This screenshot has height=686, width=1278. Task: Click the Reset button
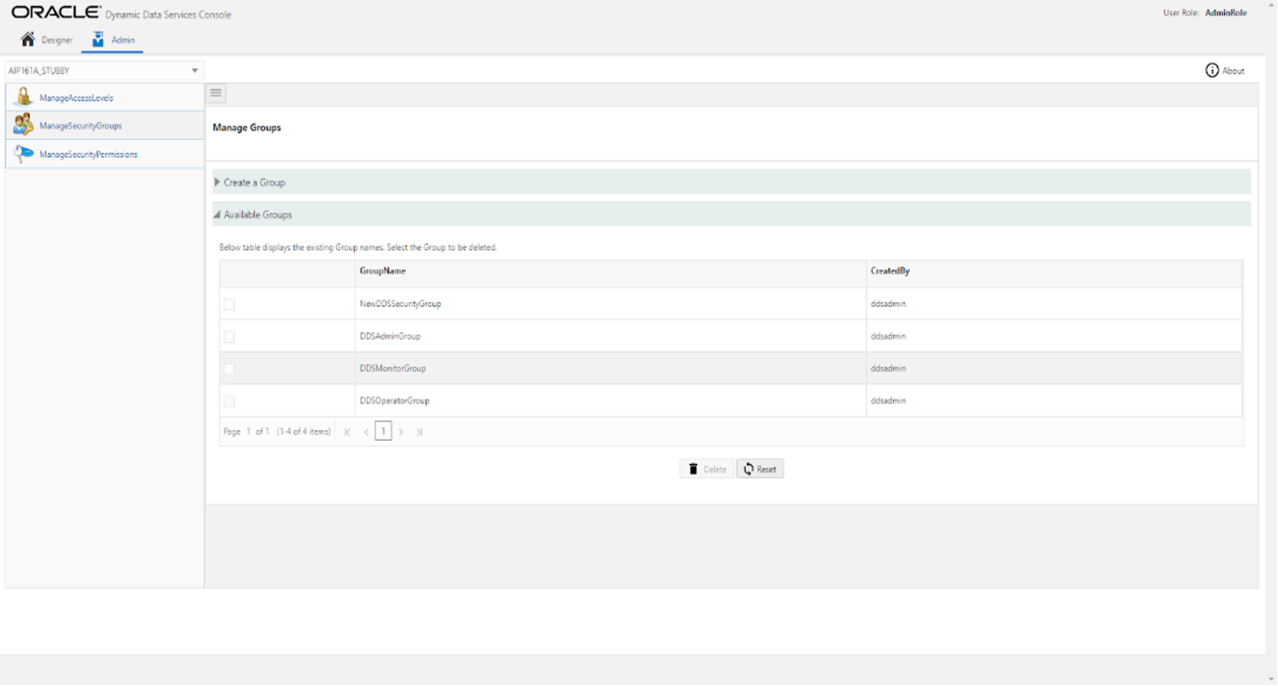pos(760,469)
